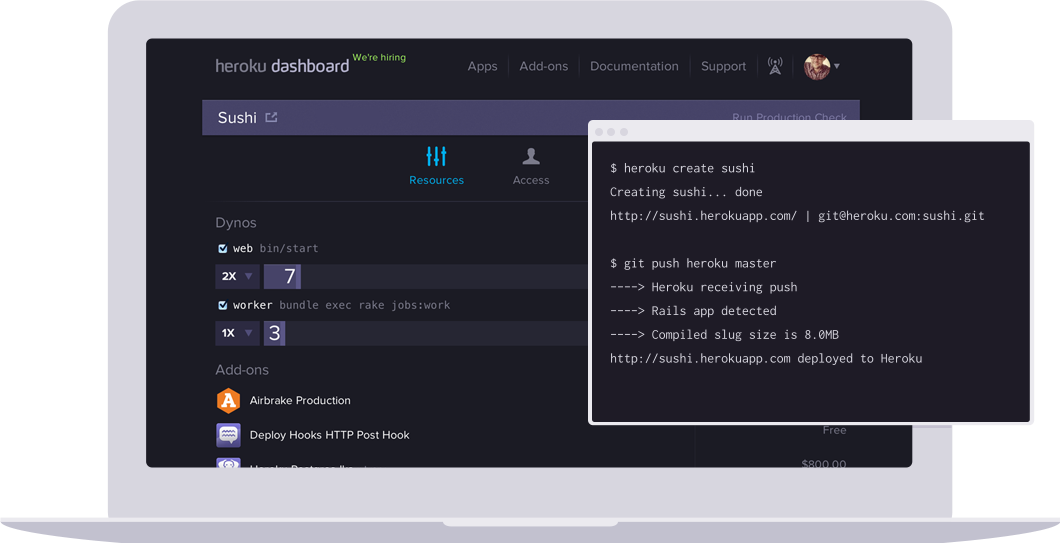
Task: Click 'Creating sushi... done' terminal line
Action: click(x=686, y=192)
